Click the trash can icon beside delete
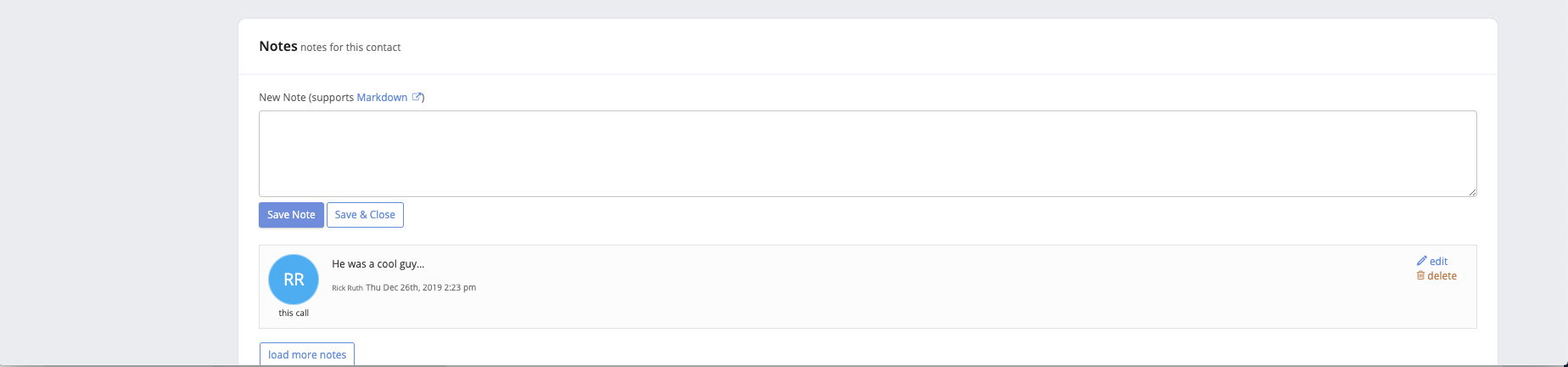The width and height of the screenshot is (1568, 367). tap(1420, 275)
